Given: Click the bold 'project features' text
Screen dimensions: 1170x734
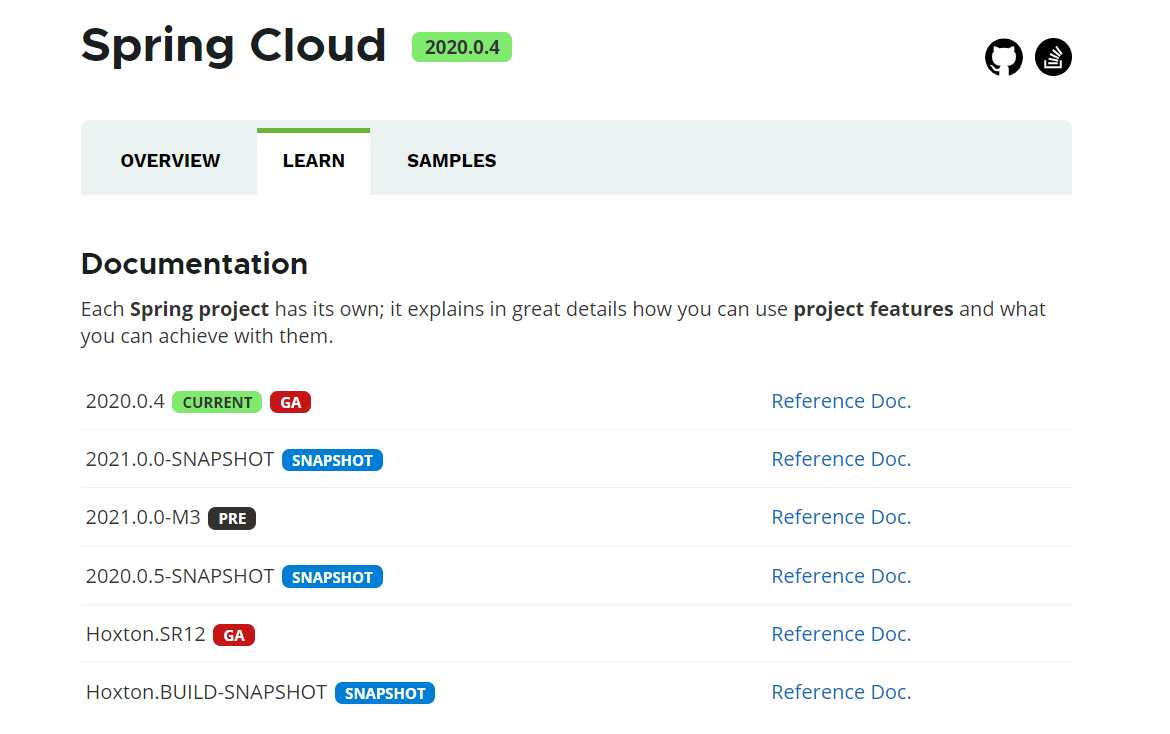Looking at the screenshot, I should [x=873, y=309].
